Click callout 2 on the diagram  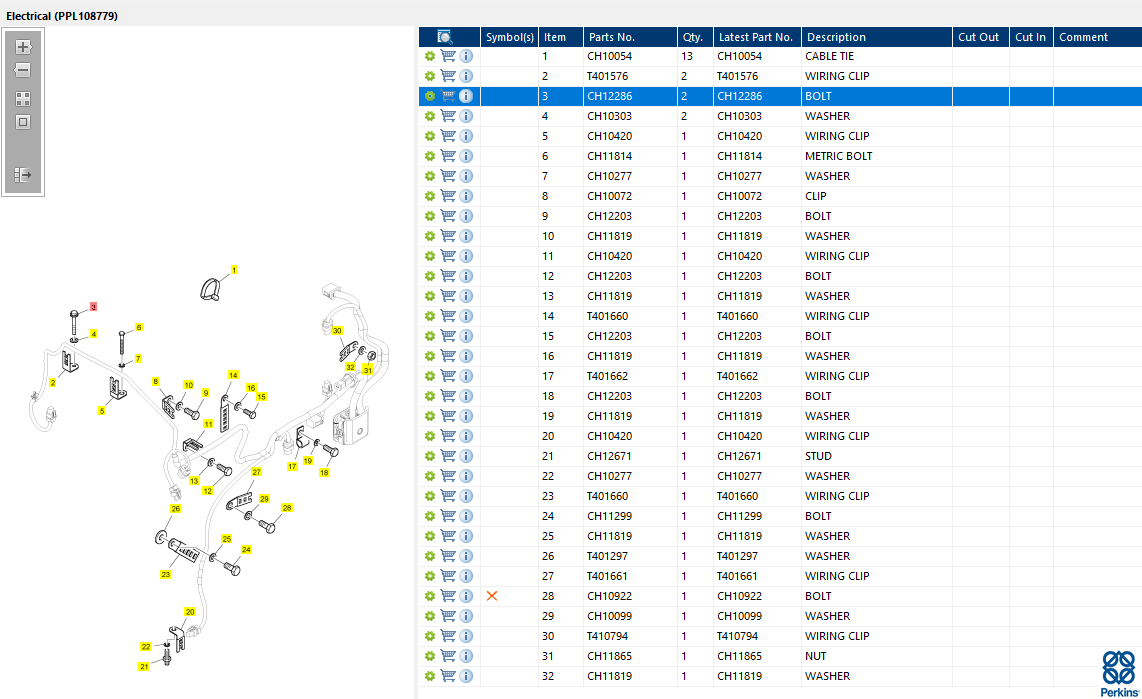point(52,382)
